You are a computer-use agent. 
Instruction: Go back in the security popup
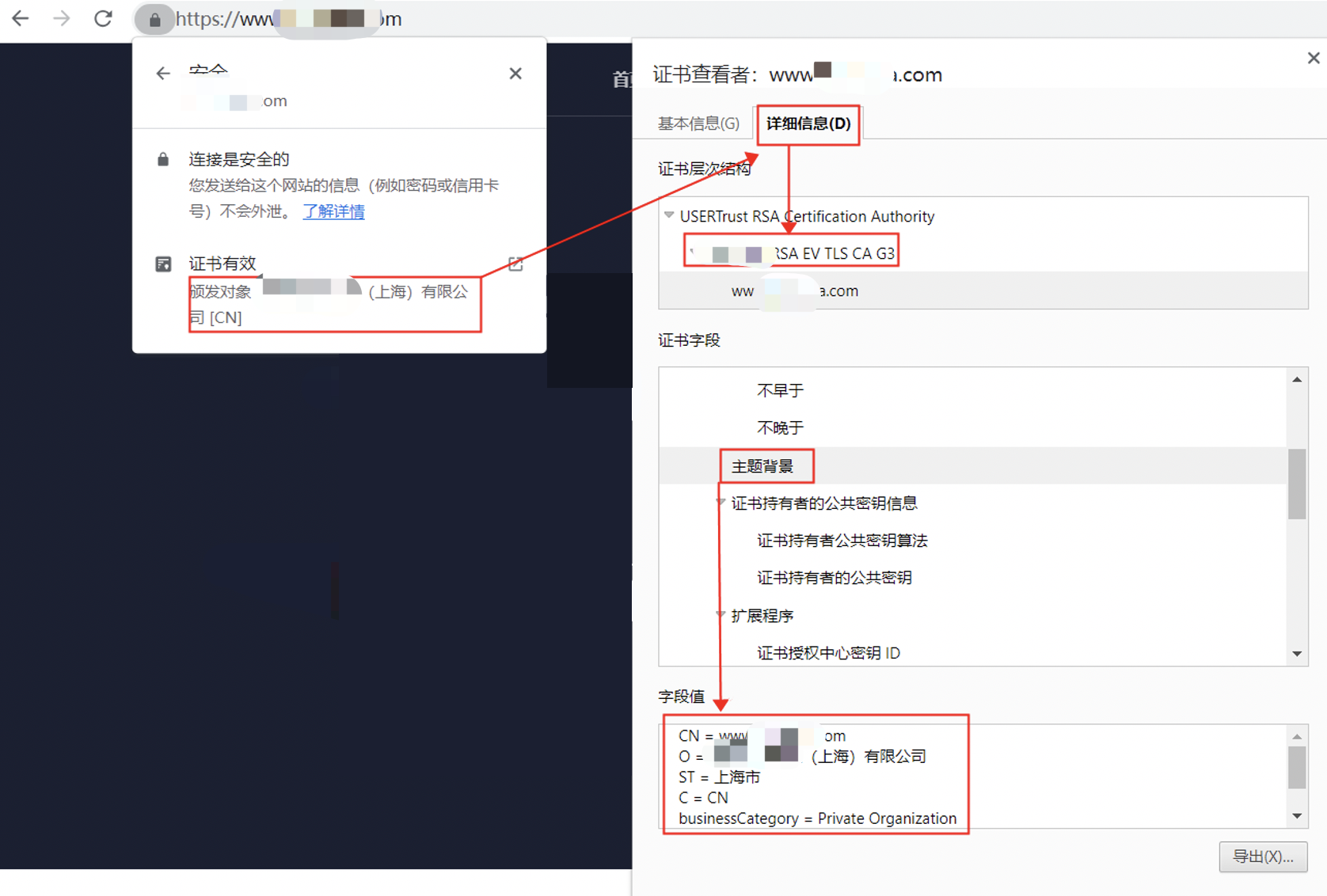click(163, 74)
